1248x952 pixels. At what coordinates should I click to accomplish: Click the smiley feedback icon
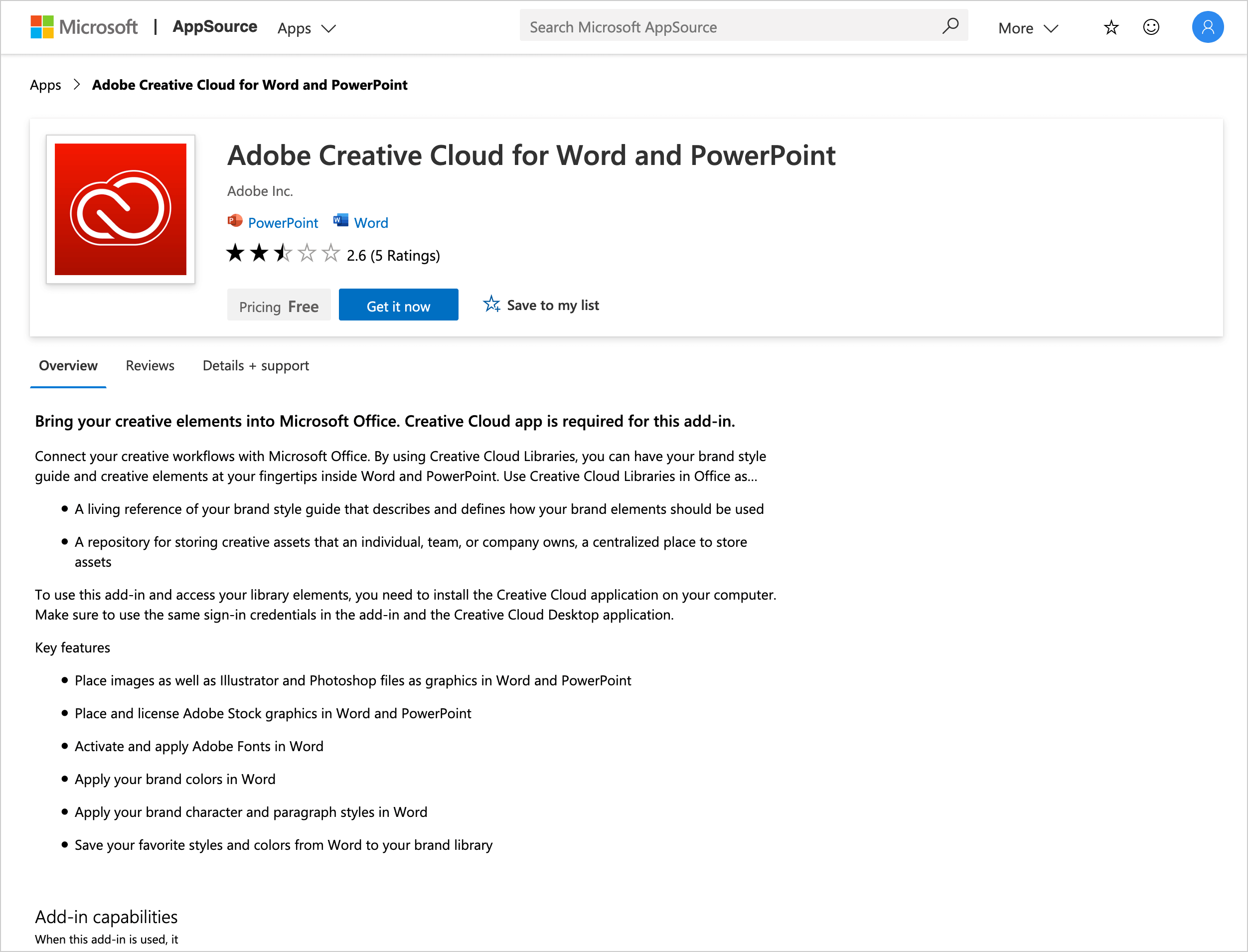pos(1151,26)
